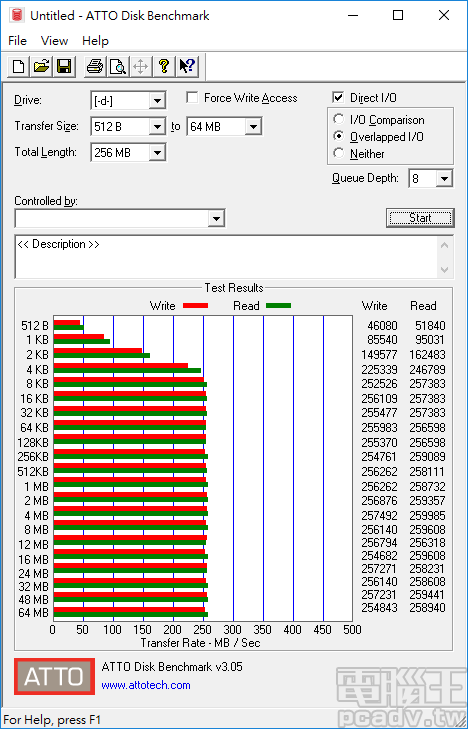468x729 pixels.
Task: Open the www.attotech.com link
Action: (146, 685)
